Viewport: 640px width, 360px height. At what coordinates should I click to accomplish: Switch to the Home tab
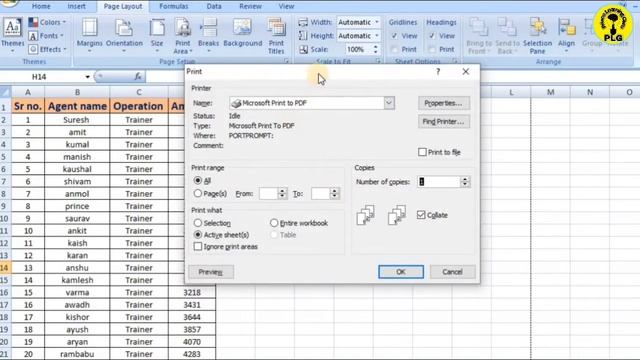tap(41, 6)
